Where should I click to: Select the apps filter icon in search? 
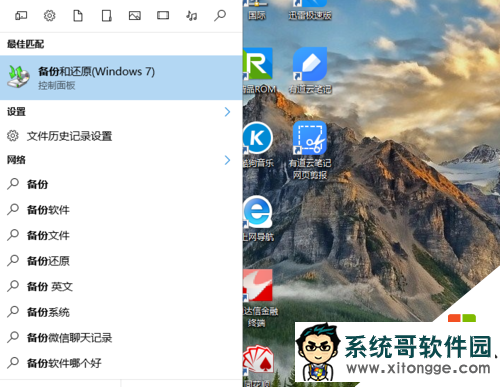click(21, 16)
